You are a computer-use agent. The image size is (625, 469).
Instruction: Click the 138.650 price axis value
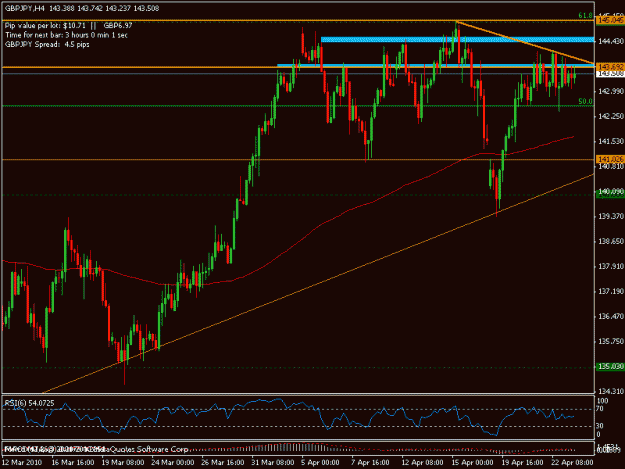[x=610, y=241]
